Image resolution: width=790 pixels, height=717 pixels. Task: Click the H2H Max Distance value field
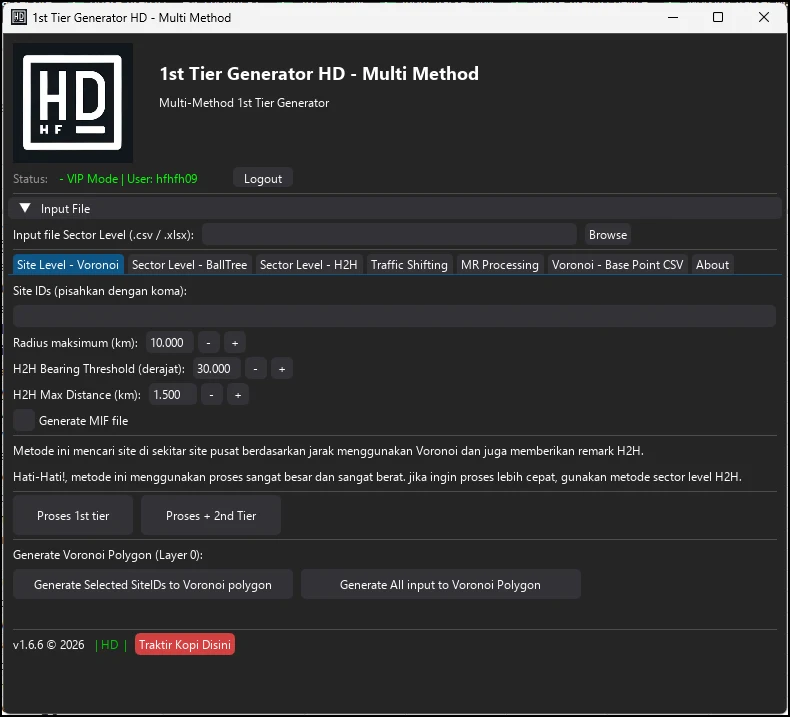[173, 394]
